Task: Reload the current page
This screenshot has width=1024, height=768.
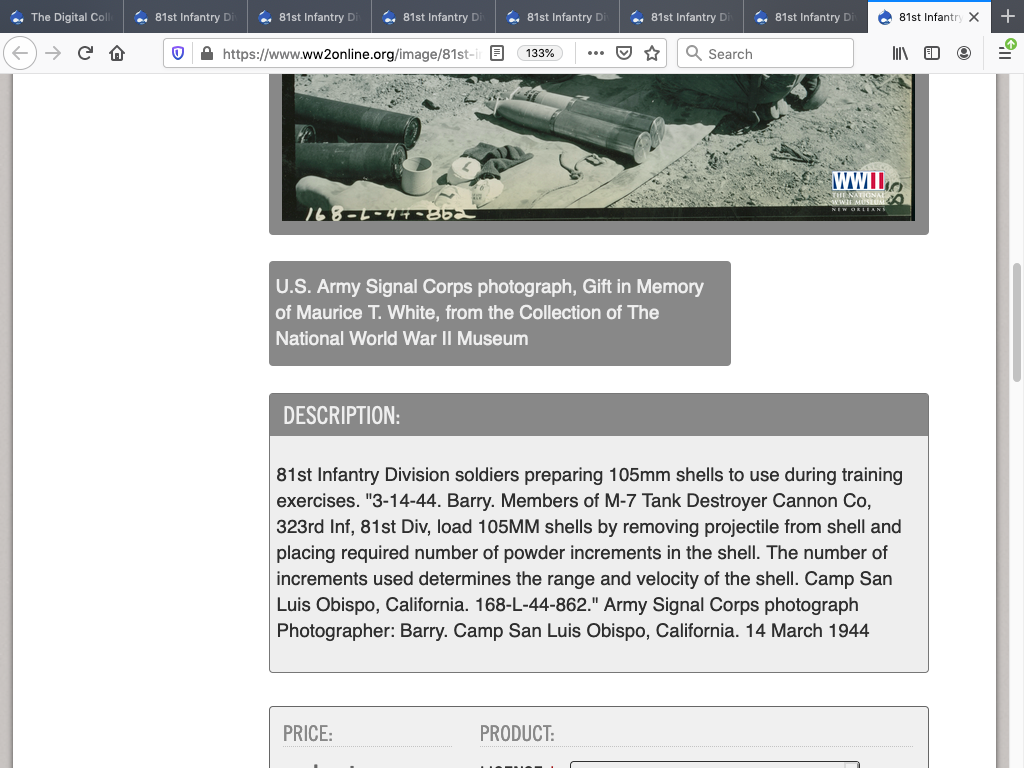Action: coord(85,53)
